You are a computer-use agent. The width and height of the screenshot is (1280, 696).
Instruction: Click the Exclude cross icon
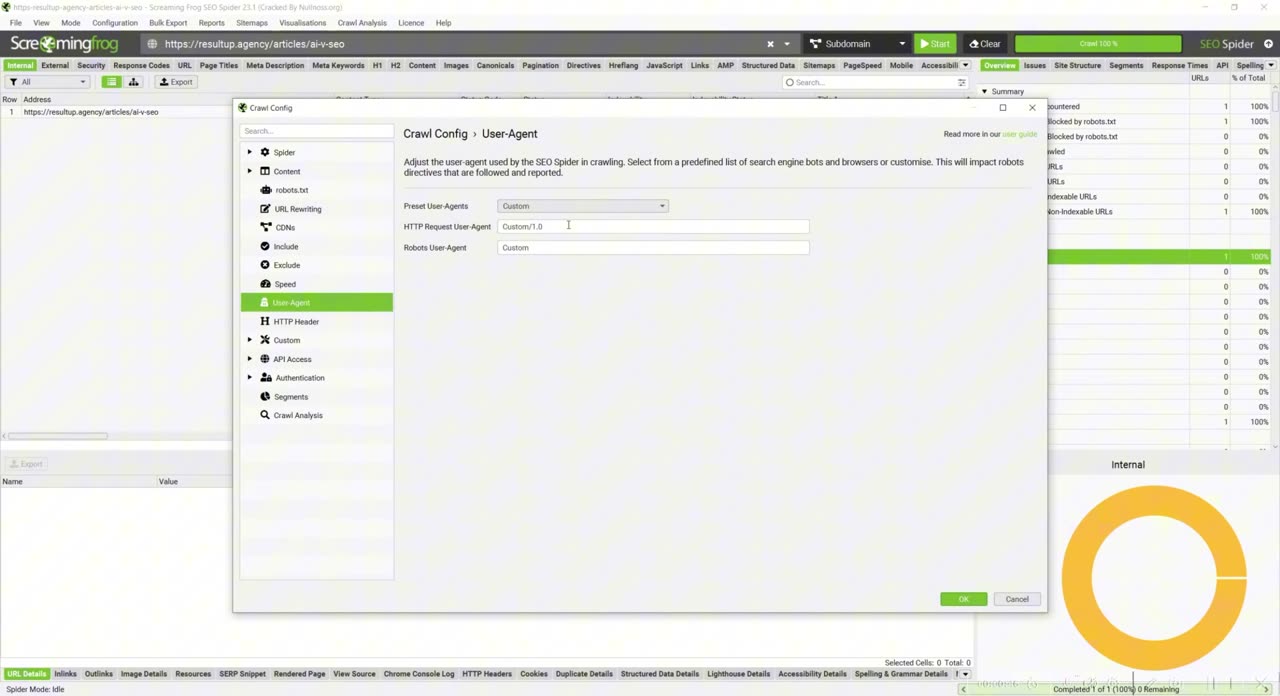[x=265, y=265]
